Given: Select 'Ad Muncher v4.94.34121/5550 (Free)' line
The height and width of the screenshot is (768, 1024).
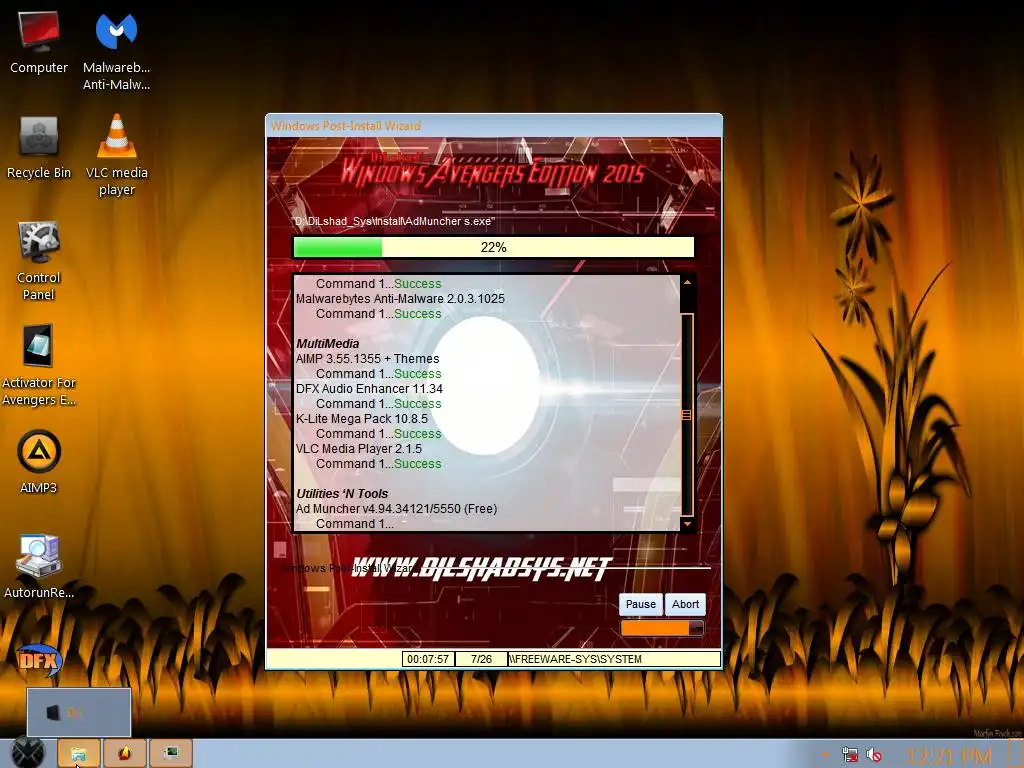Looking at the screenshot, I should [x=396, y=509].
